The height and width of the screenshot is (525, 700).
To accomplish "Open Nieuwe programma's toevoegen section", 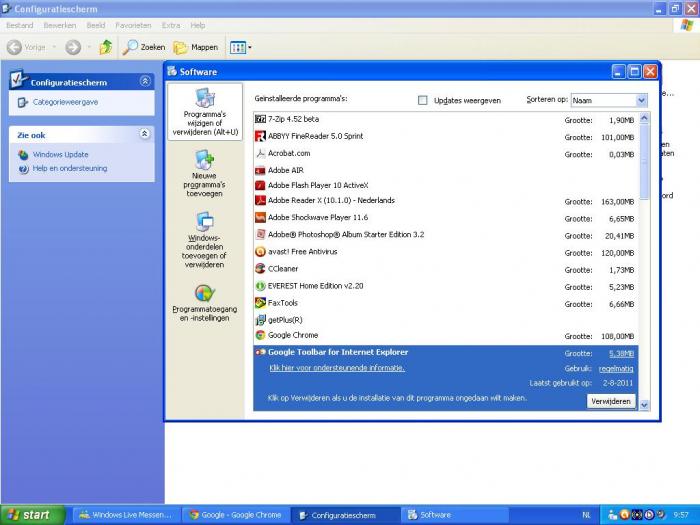I will click(x=204, y=174).
